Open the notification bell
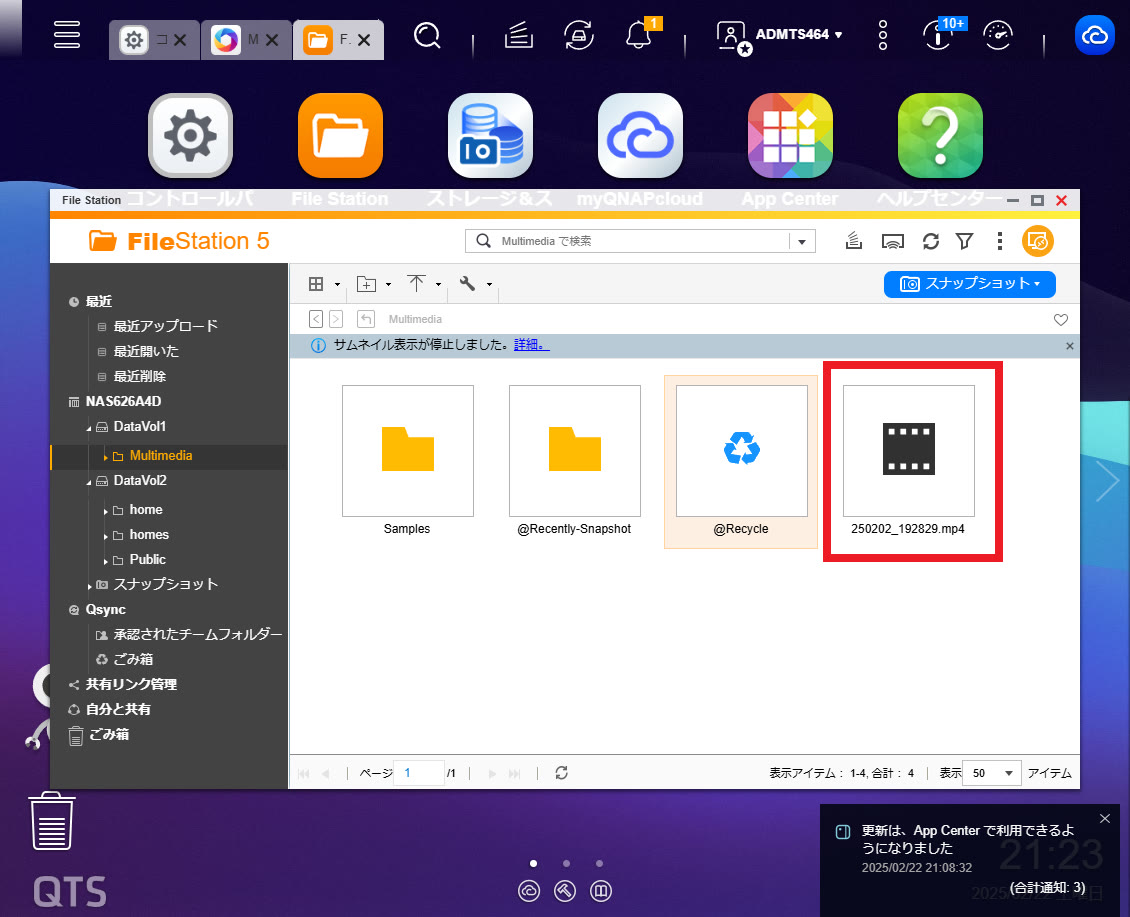Viewport: 1130px width, 917px height. tap(639, 35)
